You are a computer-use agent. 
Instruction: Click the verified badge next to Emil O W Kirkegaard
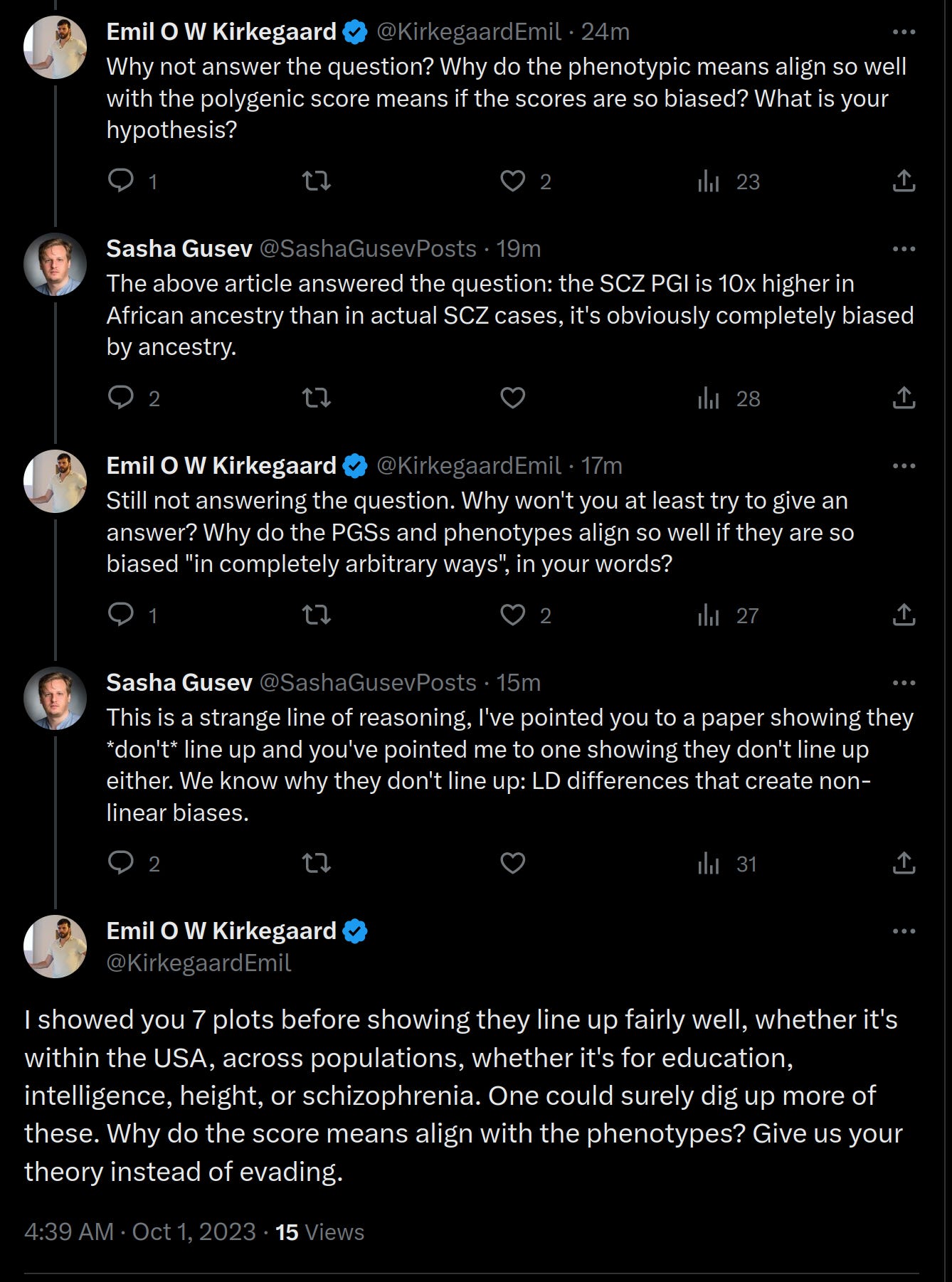(x=355, y=31)
